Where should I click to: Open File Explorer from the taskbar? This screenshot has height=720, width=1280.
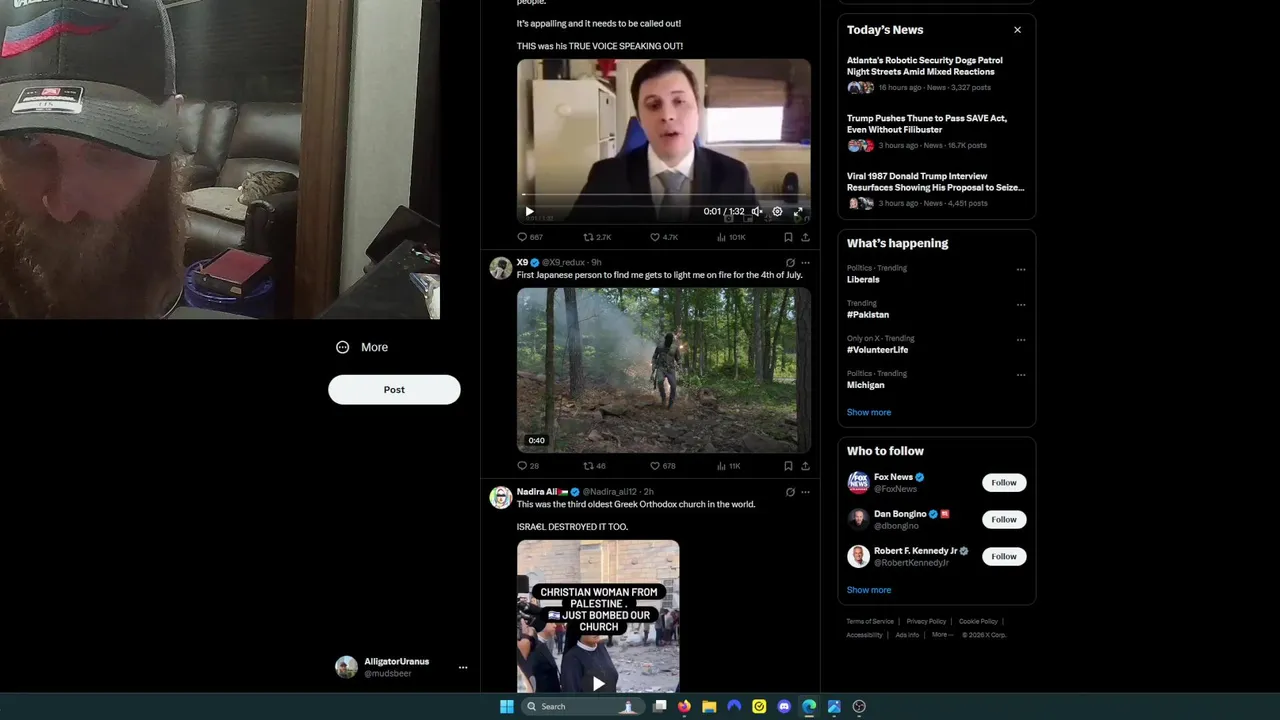pos(709,707)
